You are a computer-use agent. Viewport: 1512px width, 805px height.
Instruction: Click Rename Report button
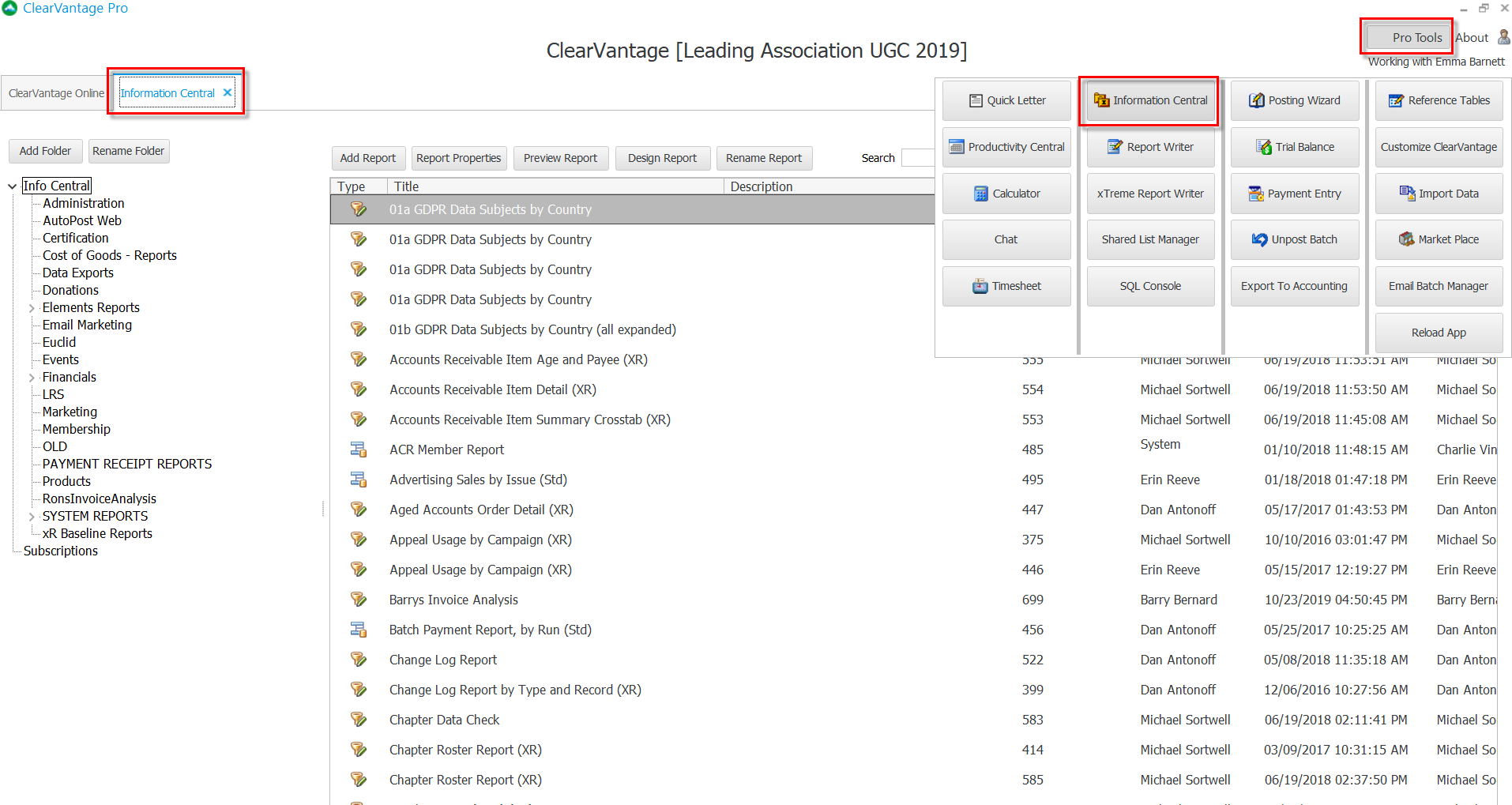[x=764, y=158]
